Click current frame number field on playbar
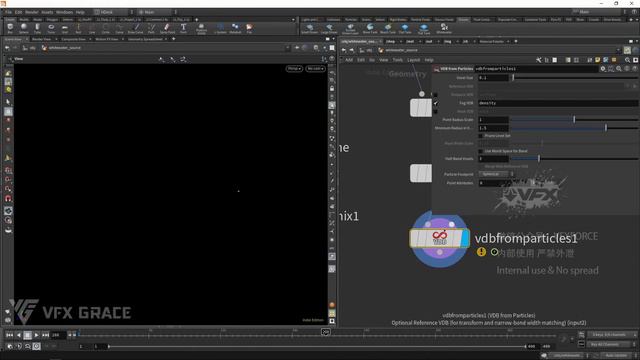Viewport: 640px width, 360px height. 58,335
